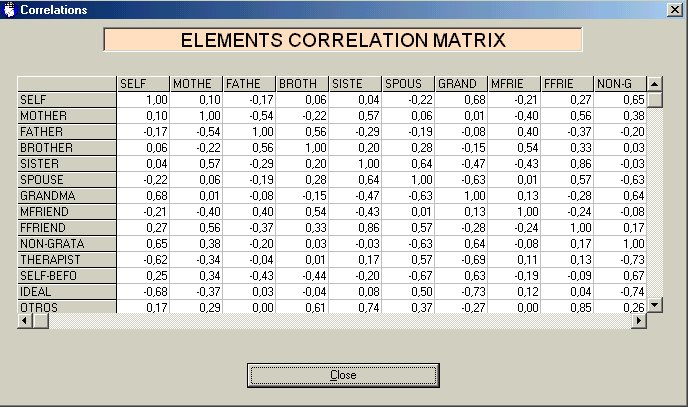This screenshot has height=407, width=688.
Task: Select the NON-G column header
Action: point(620,83)
